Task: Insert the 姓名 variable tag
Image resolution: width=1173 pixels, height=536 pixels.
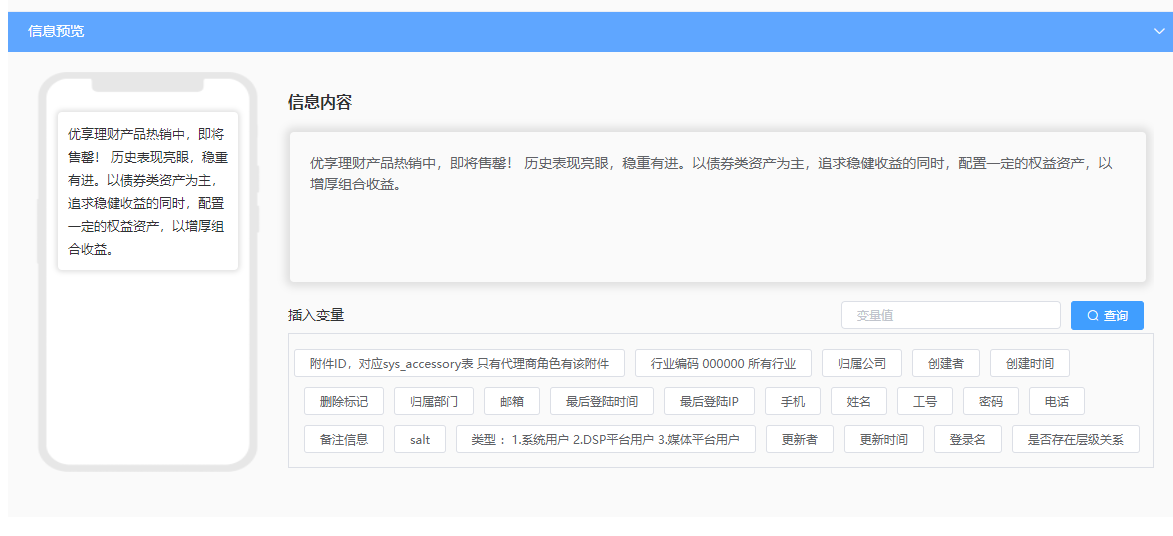Action: [859, 401]
